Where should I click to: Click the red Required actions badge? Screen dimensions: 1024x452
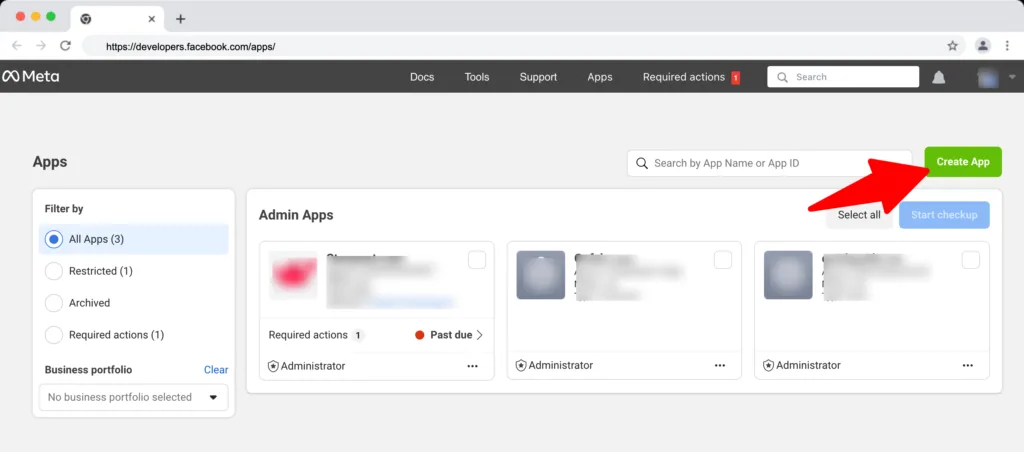coord(735,78)
